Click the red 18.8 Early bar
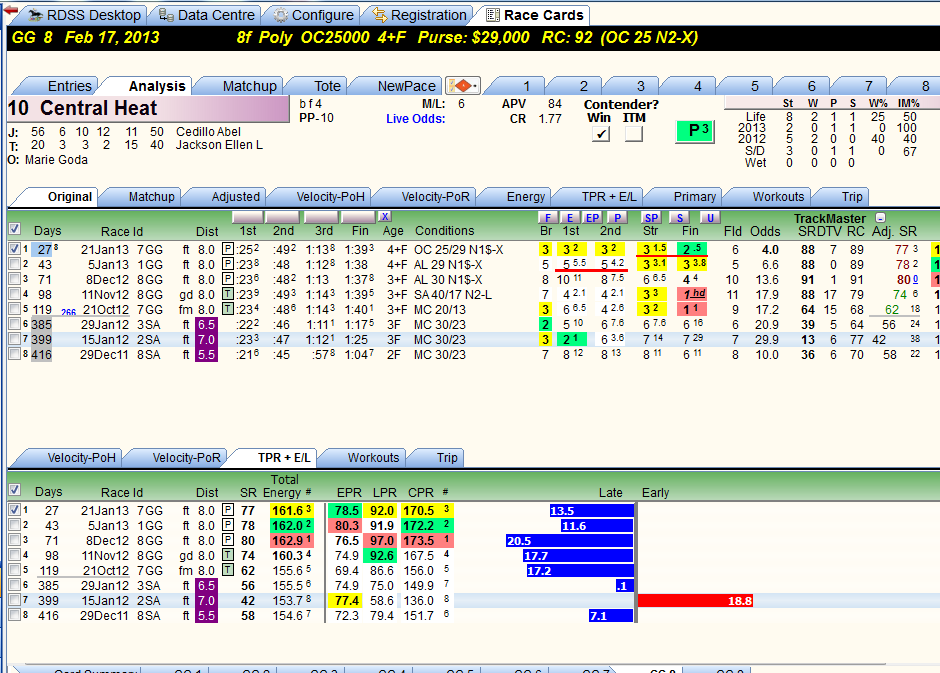Viewport: 940px width, 673px height. (695, 600)
